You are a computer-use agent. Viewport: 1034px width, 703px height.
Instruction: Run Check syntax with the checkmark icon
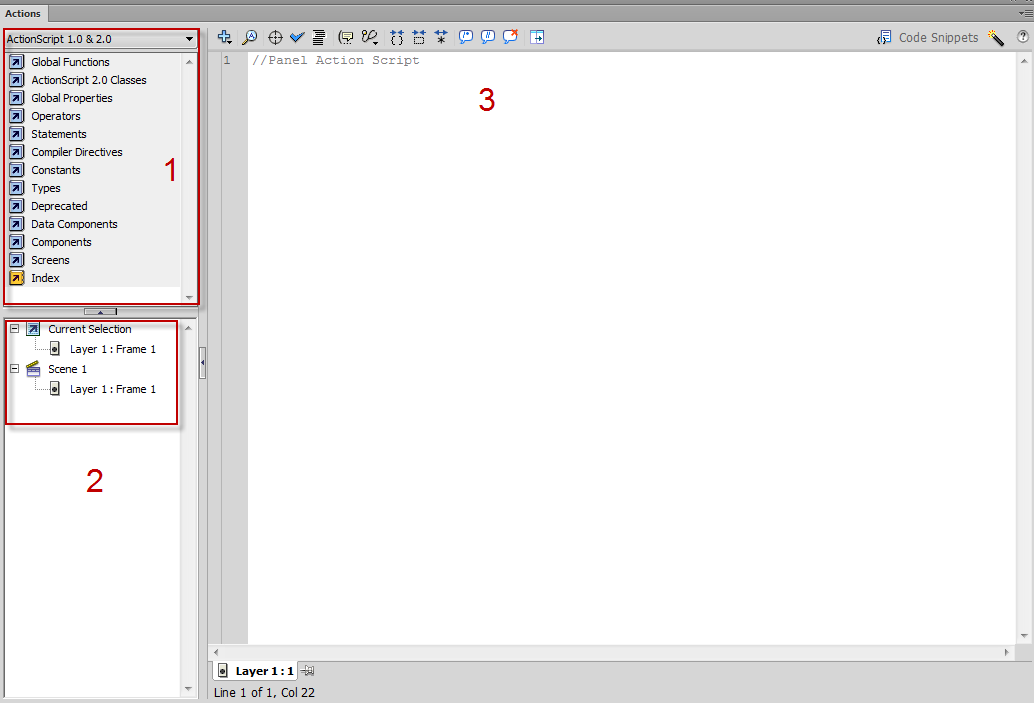297,38
